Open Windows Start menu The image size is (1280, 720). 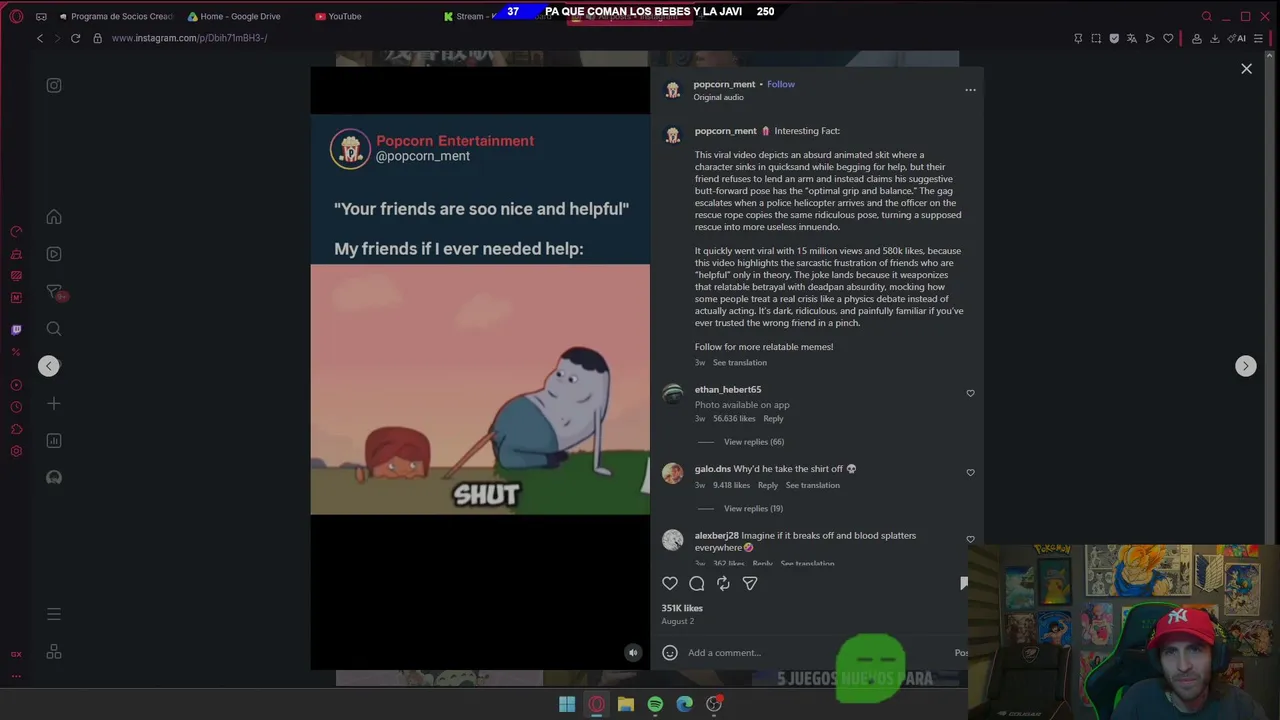[567, 704]
